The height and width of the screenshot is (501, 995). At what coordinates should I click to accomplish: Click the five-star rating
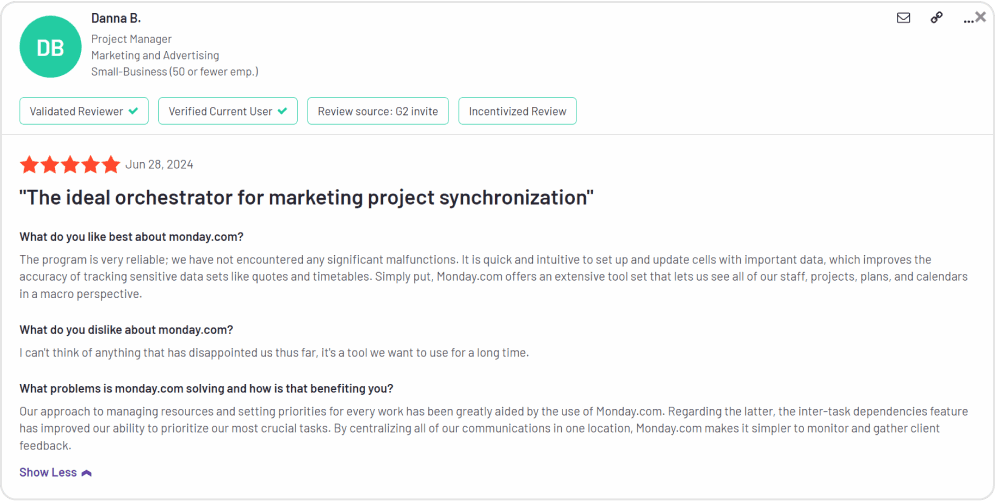click(x=70, y=165)
